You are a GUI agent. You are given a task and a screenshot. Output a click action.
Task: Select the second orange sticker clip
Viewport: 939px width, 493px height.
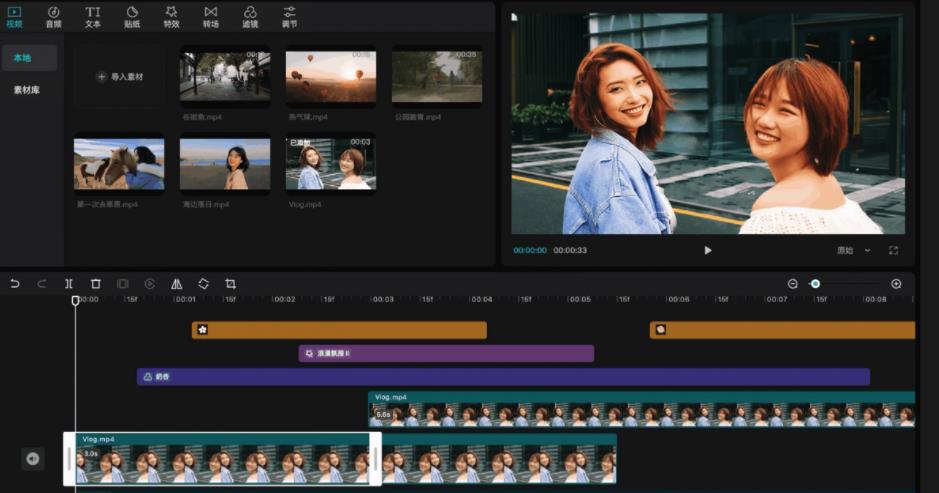[782, 330]
